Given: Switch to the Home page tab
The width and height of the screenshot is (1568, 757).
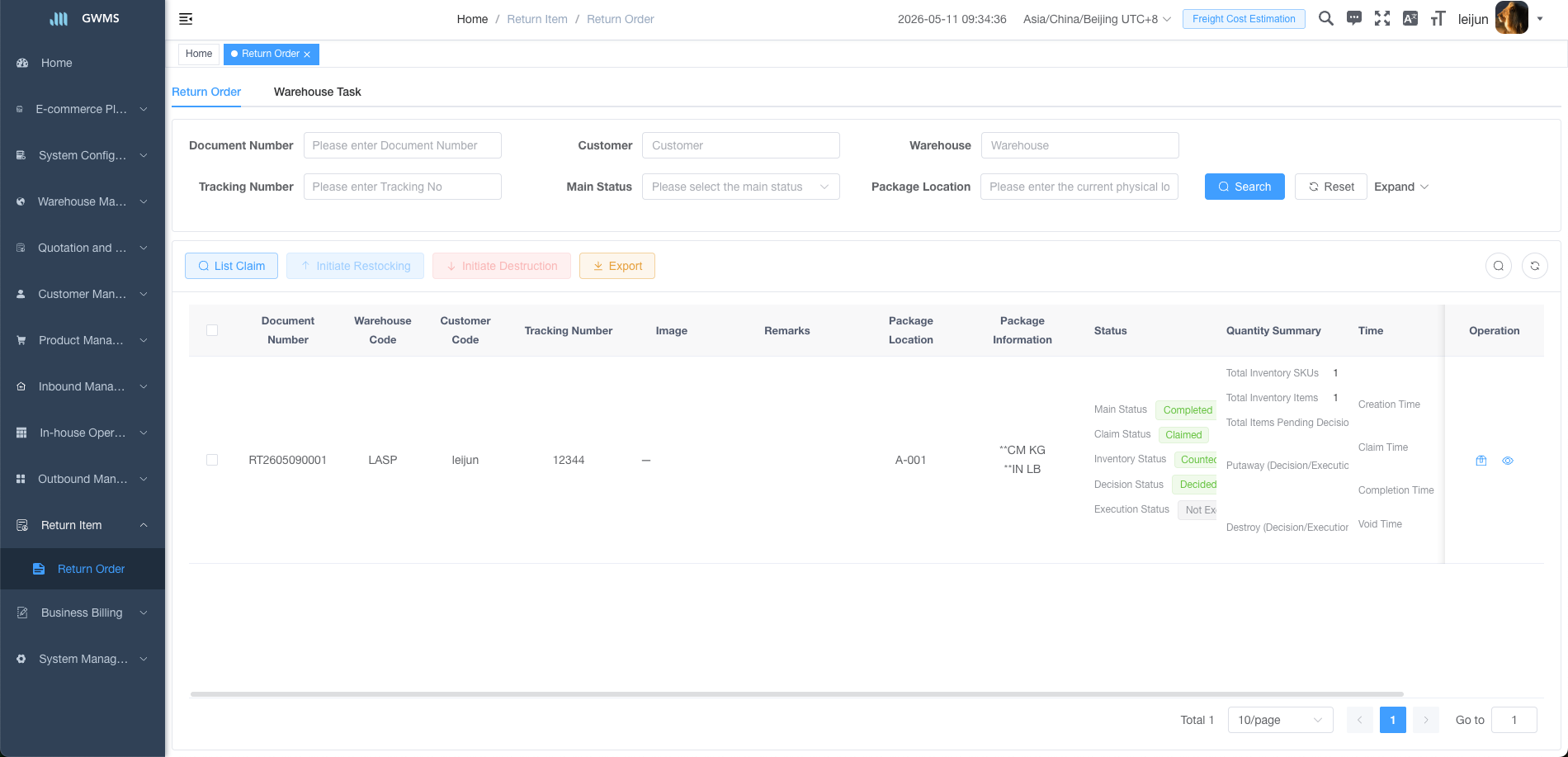Looking at the screenshot, I should point(199,54).
